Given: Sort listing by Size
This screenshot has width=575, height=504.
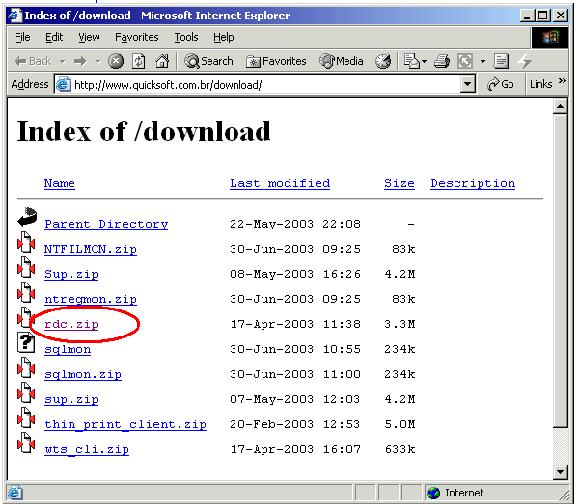Looking at the screenshot, I should click(399, 183).
